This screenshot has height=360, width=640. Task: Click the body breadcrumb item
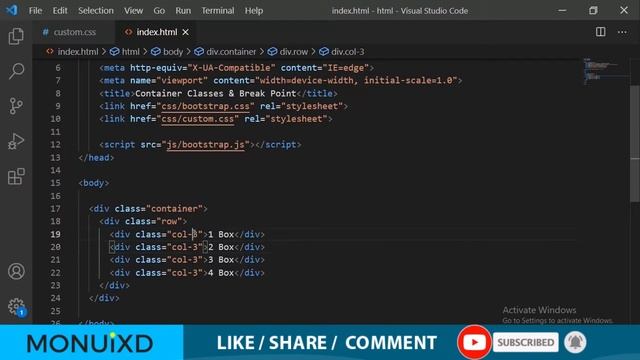tap(167, 52)
